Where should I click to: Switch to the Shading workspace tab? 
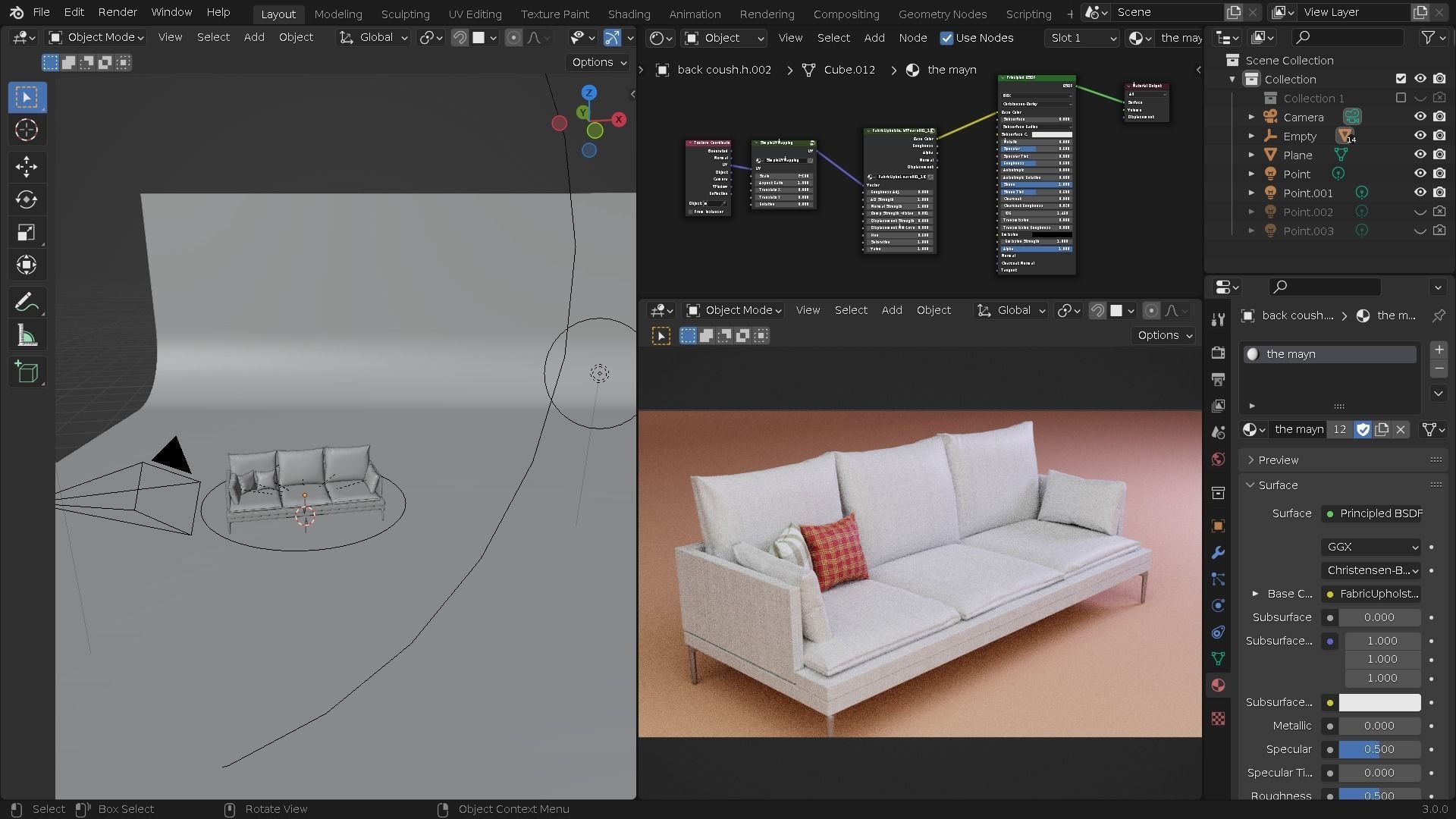[628, 14]
